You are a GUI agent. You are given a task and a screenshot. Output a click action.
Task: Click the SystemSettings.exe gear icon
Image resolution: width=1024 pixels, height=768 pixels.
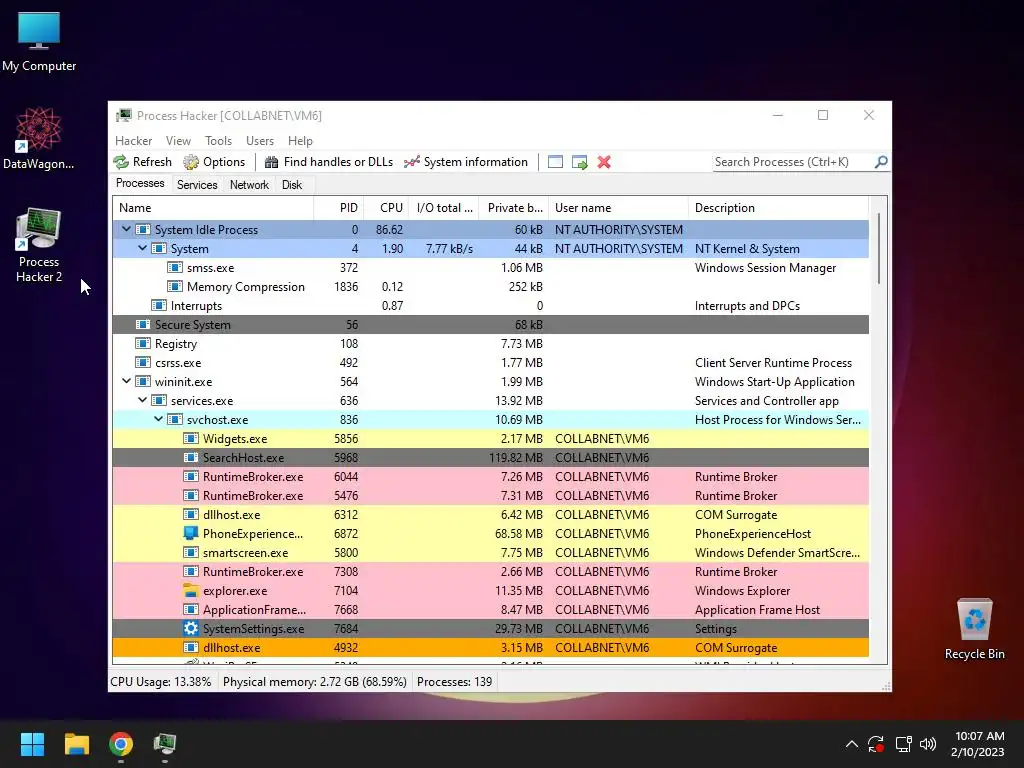click(x=191, y=628)
